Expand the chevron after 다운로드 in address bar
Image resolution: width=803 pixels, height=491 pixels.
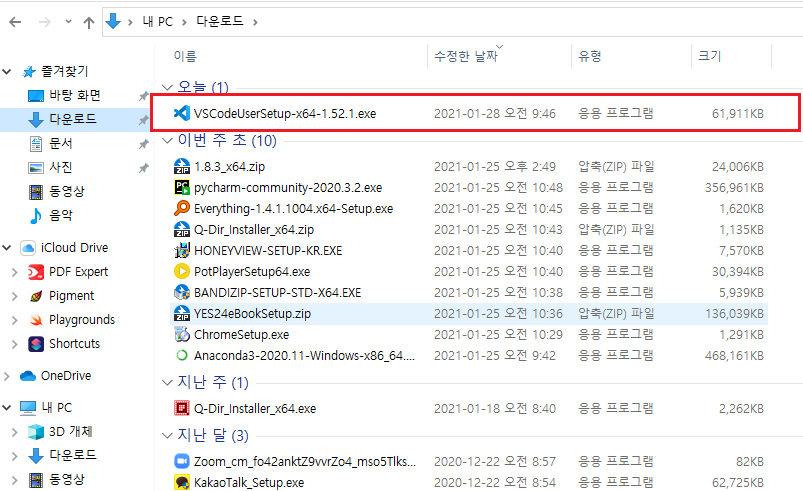tap(255, 22)
